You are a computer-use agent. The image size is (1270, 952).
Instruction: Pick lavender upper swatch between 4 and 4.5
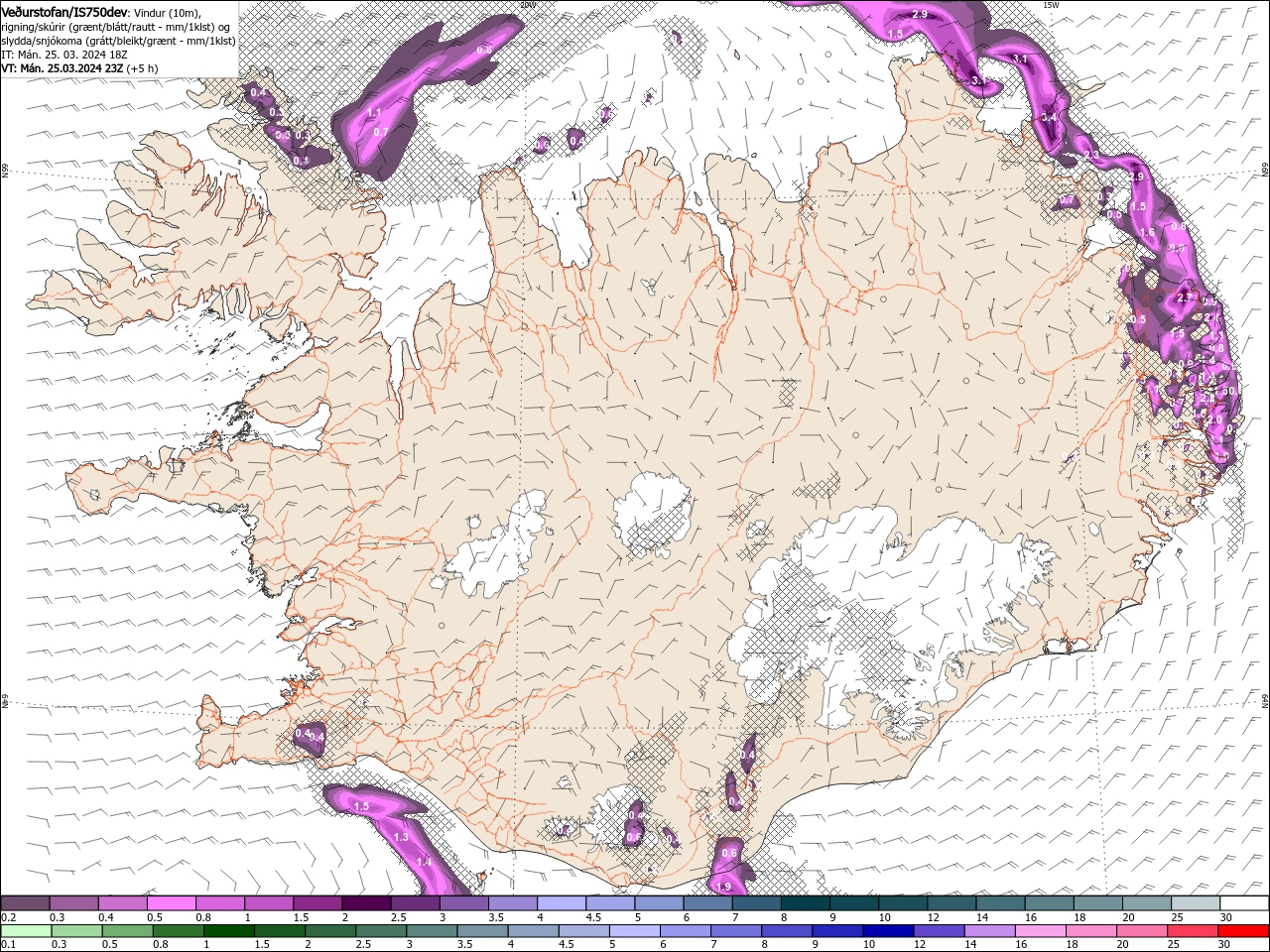[561, 903]
